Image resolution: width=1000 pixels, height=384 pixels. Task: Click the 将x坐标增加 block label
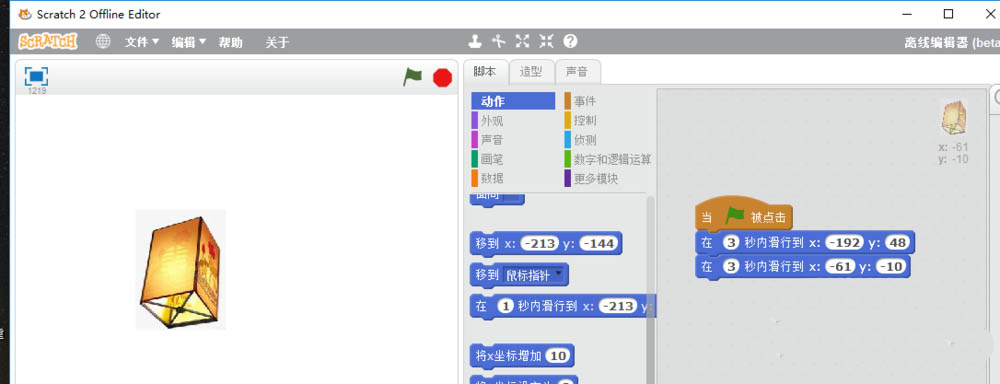pos(508,356)
